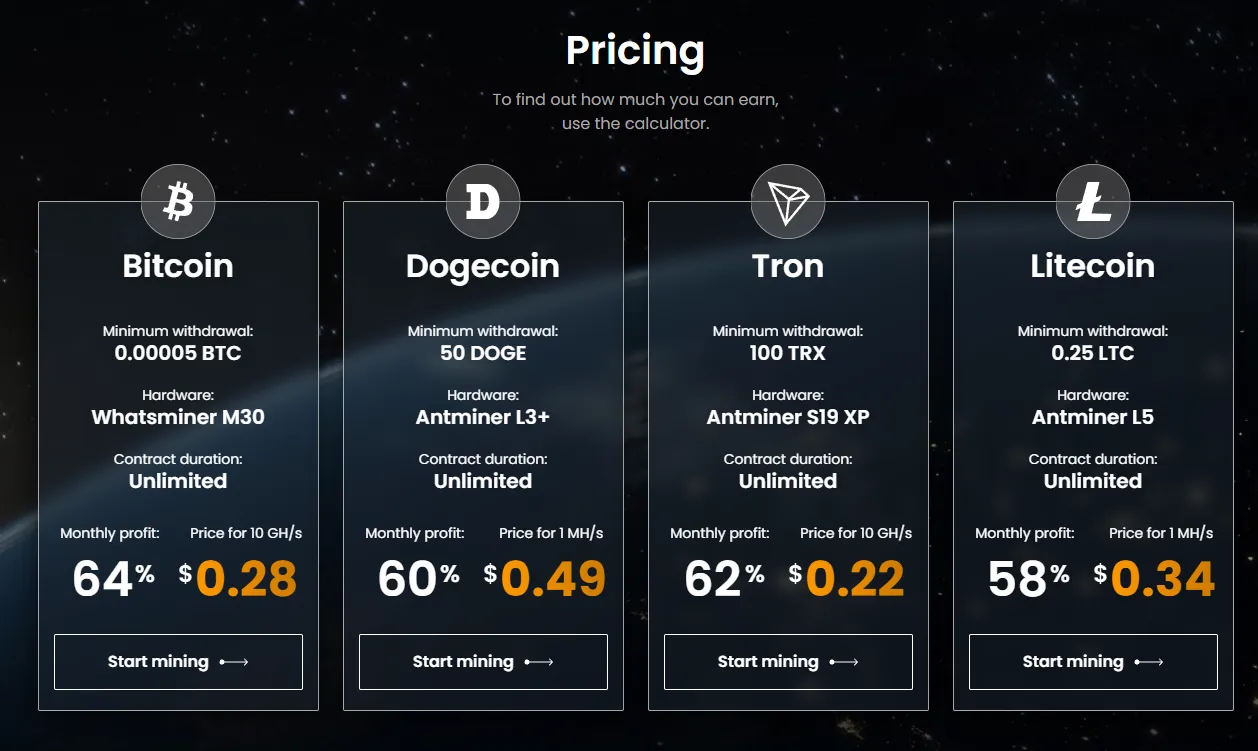Start mining on the Dogecoin plan
Screen dimensions: 1258x751
pyautogui.click(x=483, y=662)
